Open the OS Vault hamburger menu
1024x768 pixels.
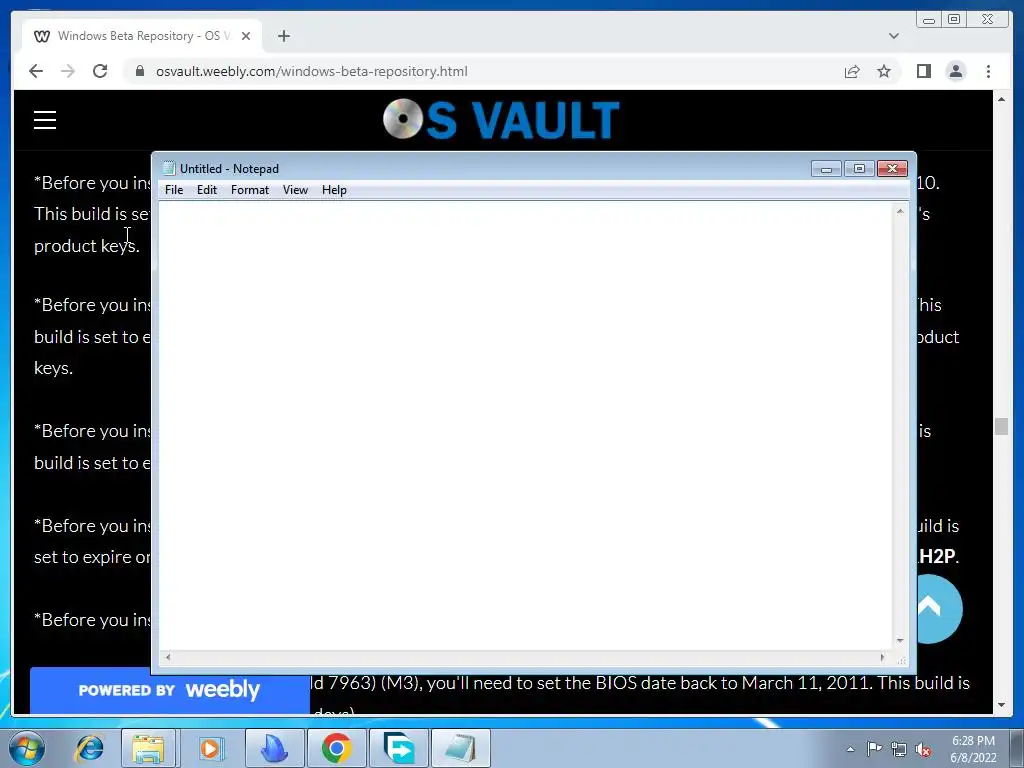pos(45,120)
